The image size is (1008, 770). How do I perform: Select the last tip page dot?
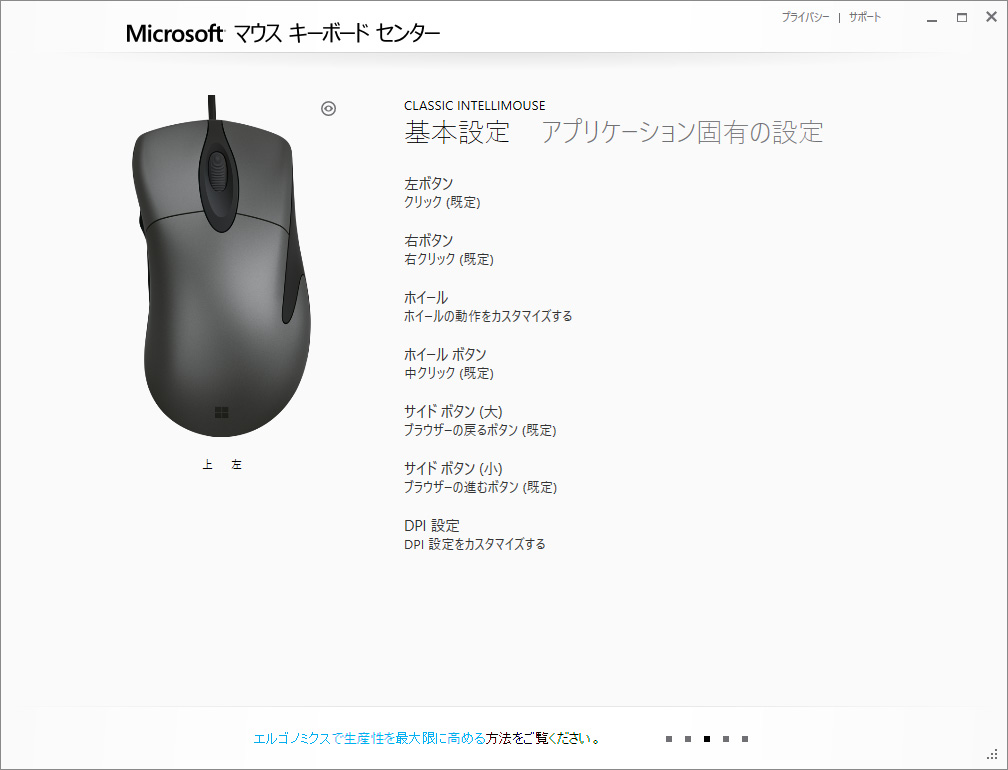pyautogui.click(x=745, y=739)
